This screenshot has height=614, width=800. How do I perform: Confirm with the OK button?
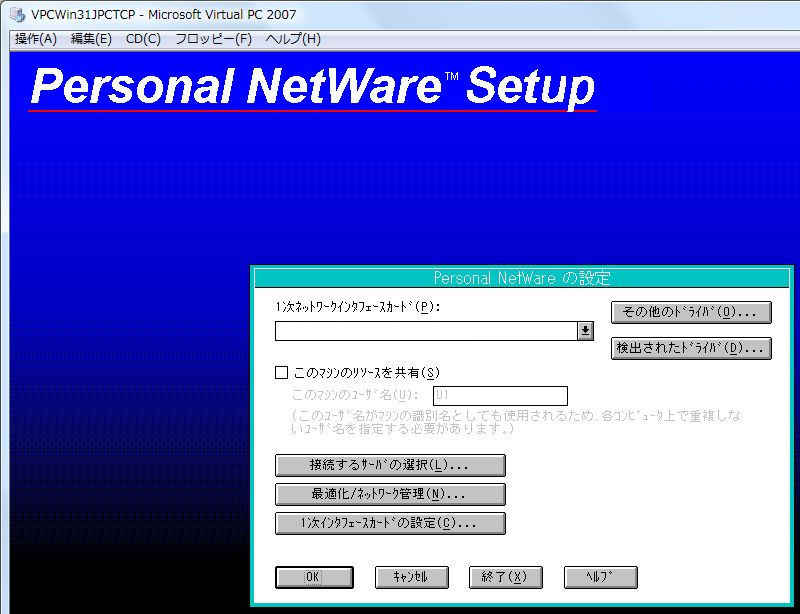pyautogui.click(x=314, y=577)
